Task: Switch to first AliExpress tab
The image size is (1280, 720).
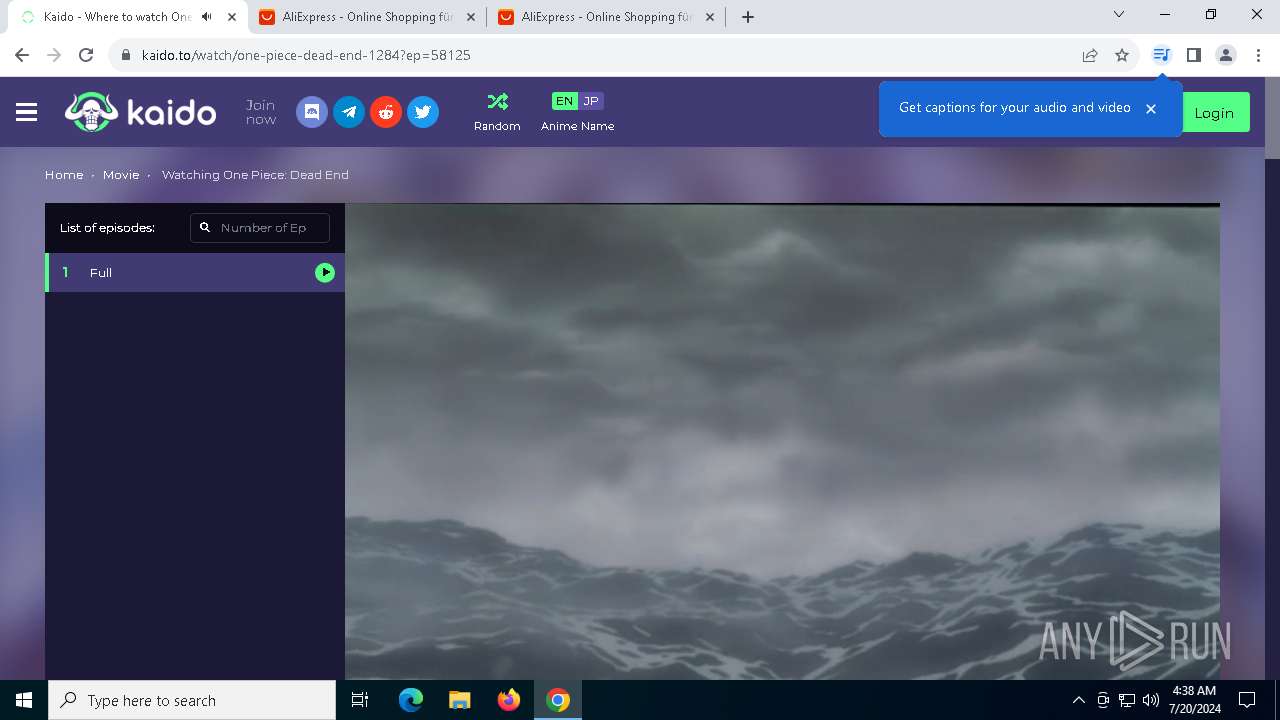Action: tap(367, 17)
